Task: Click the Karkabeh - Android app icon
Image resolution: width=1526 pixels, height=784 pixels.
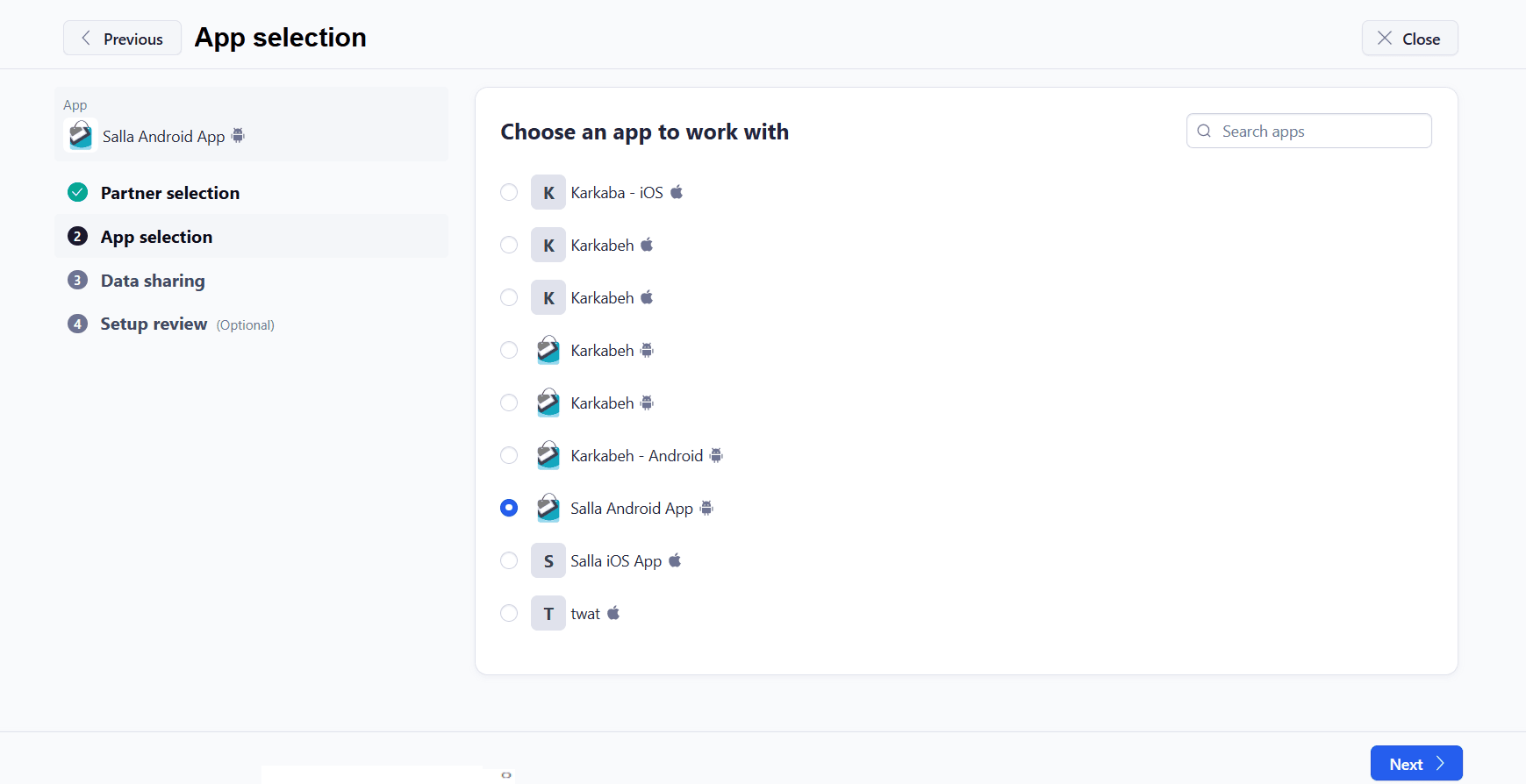Action: [548, 456]
